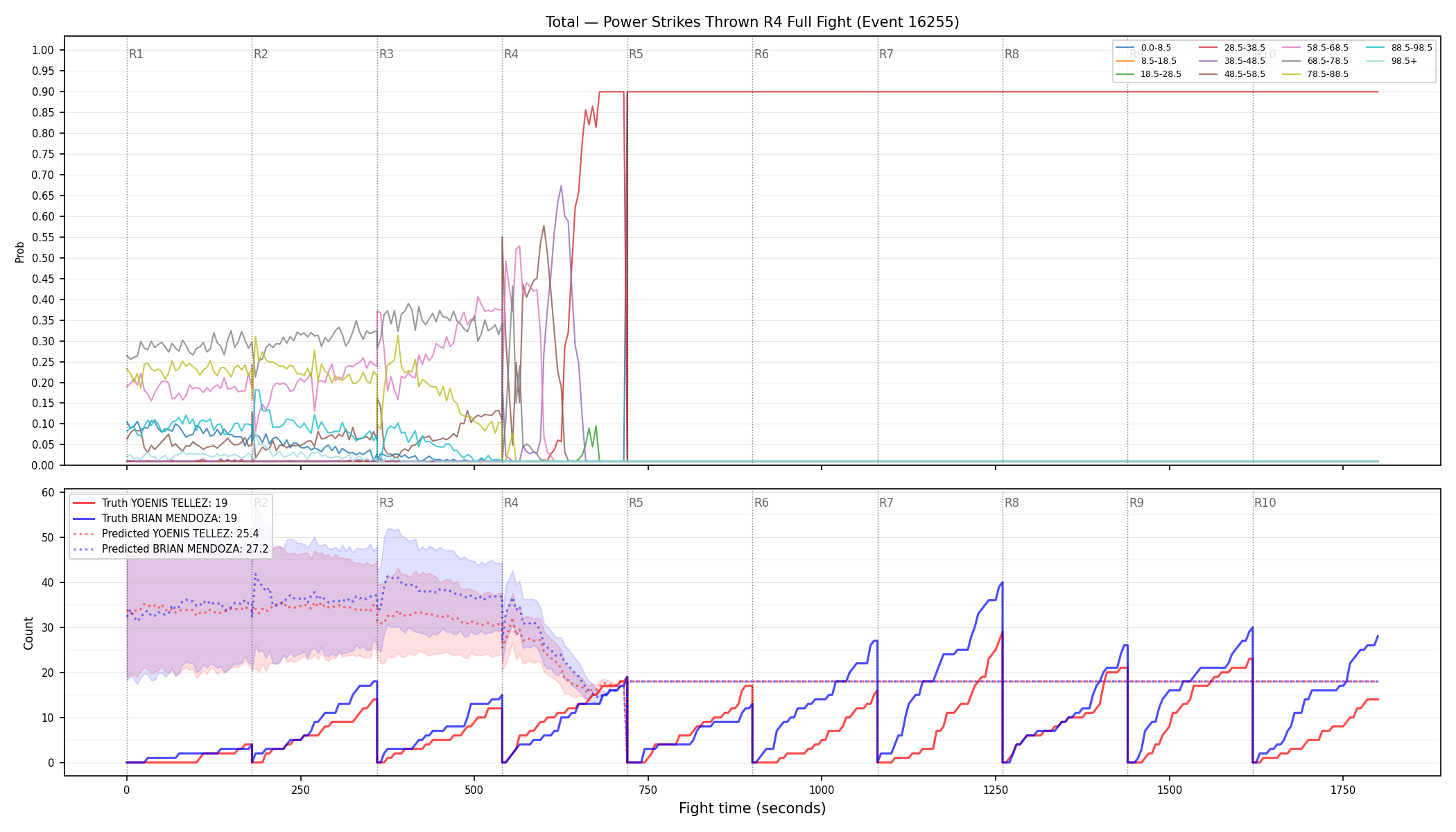Click the R3 round marker in the bottom chart
1456x832 pixels.
tap(386, 503)
